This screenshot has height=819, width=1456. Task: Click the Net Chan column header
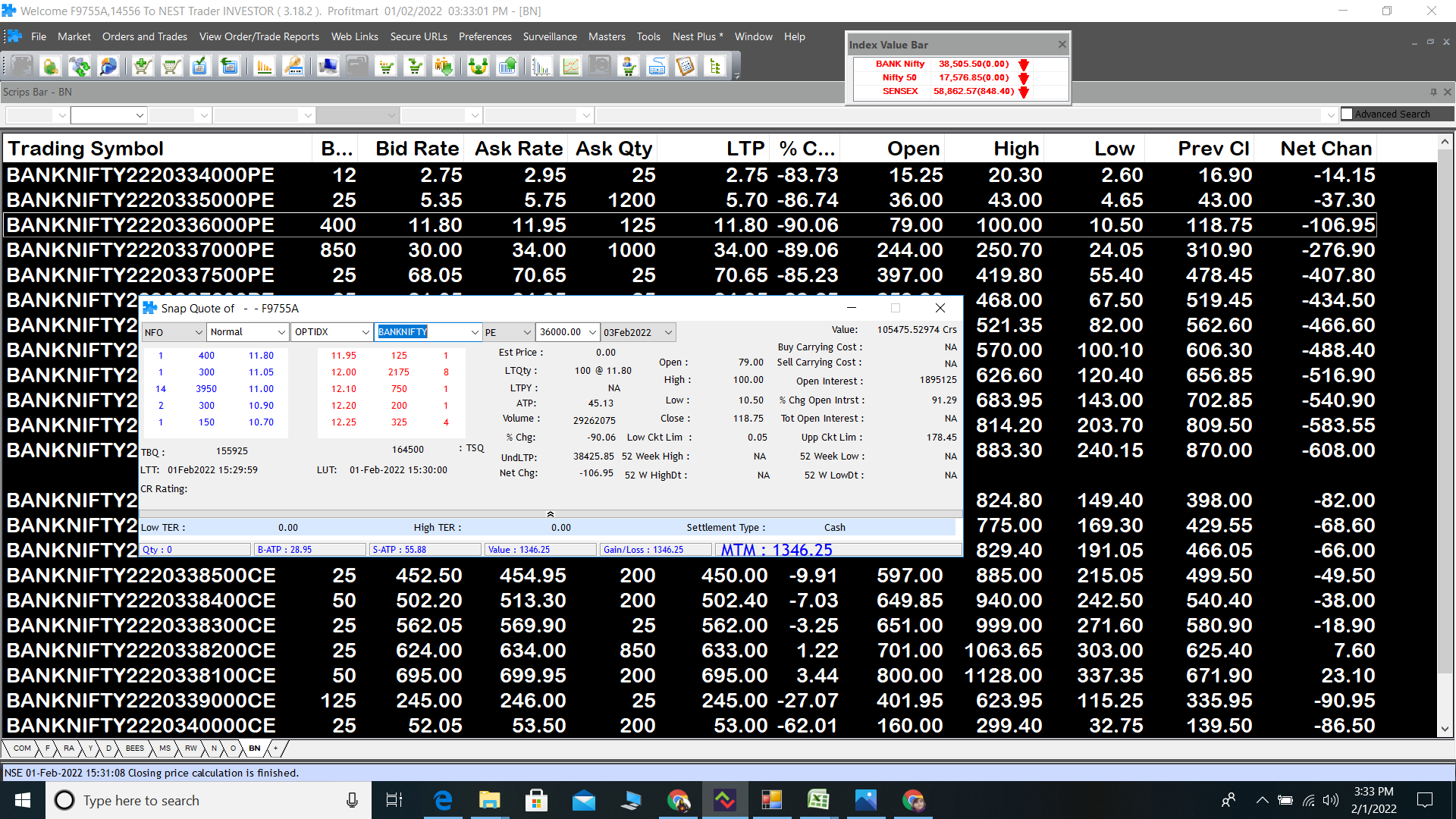coord(1315,149)
